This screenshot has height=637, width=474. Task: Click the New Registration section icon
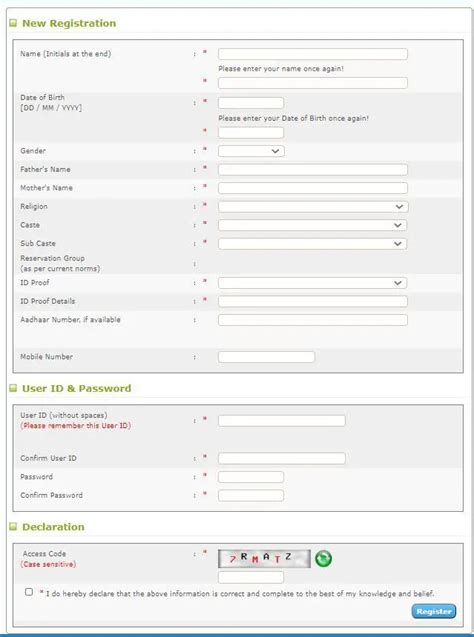13,23
